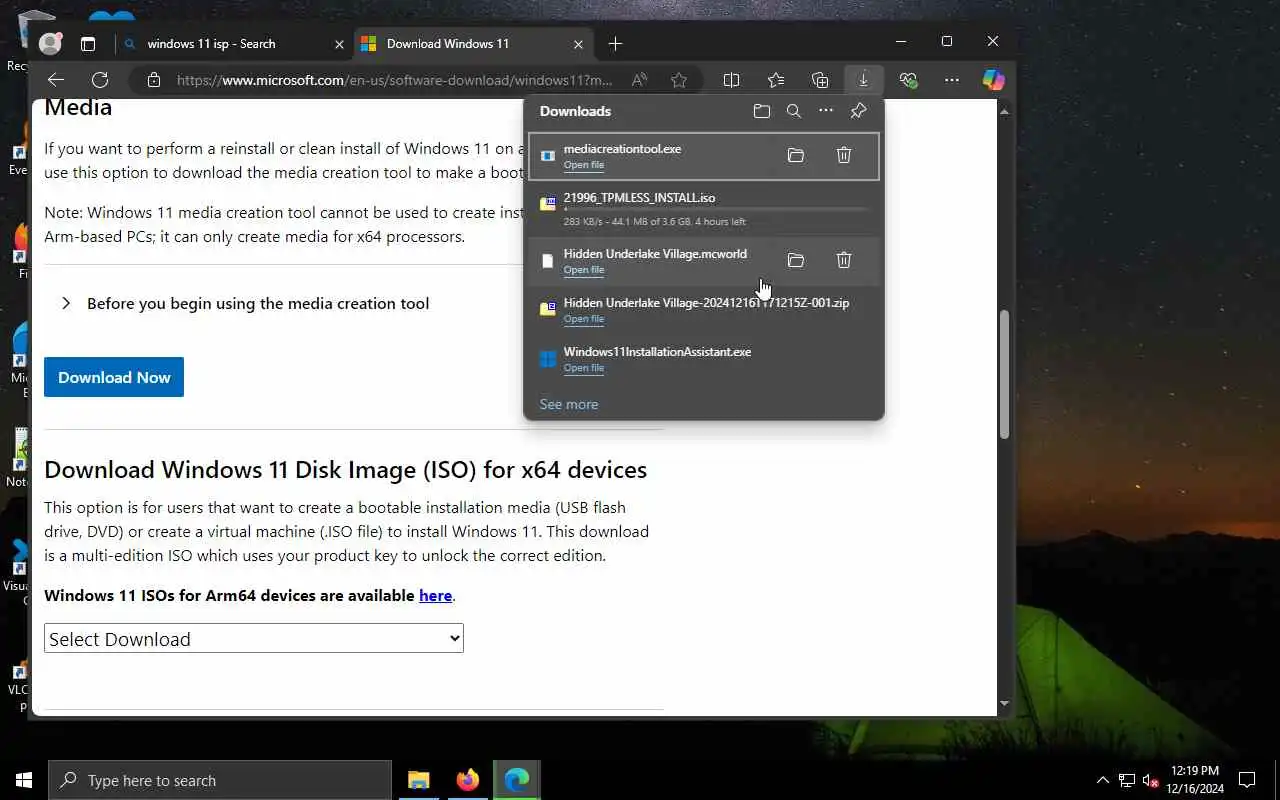1280x800 pixels.
Task: Show hidden system tray icons
Action: 1103,780
